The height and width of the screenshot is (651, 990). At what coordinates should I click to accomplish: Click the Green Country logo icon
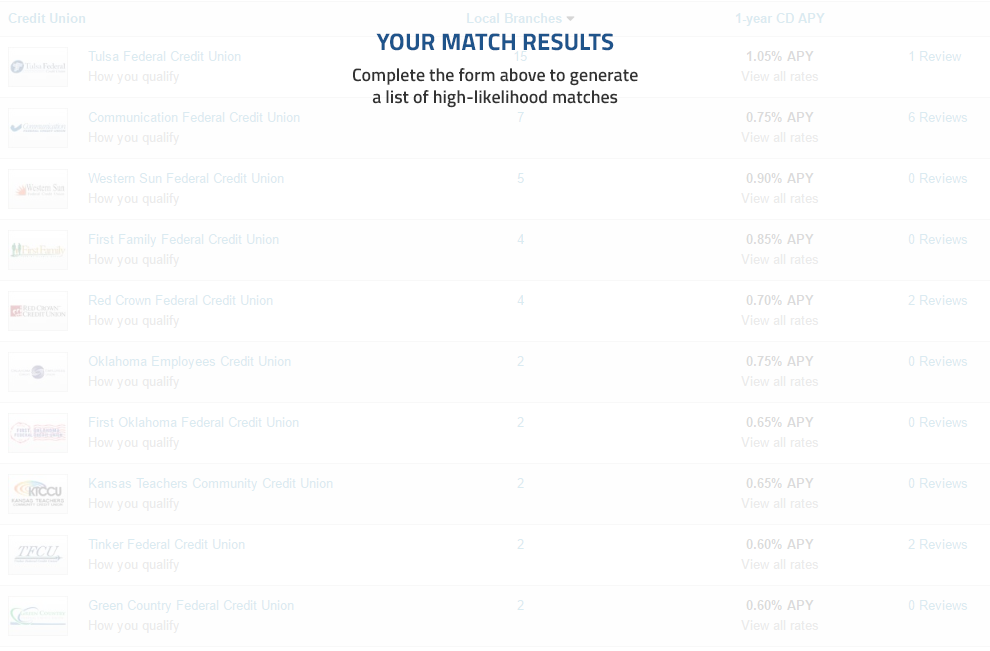point(38,616)
